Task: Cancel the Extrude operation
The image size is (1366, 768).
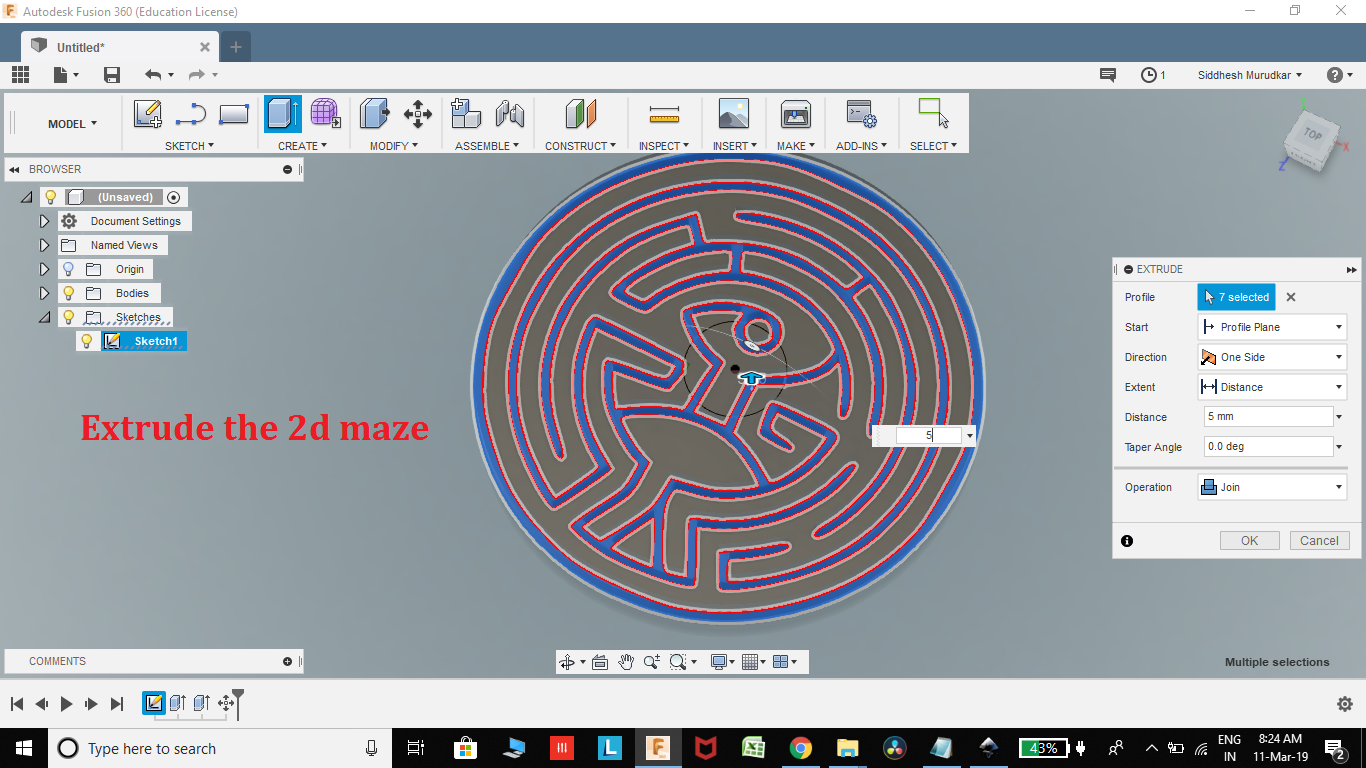Action: (x=1319, y=540)
